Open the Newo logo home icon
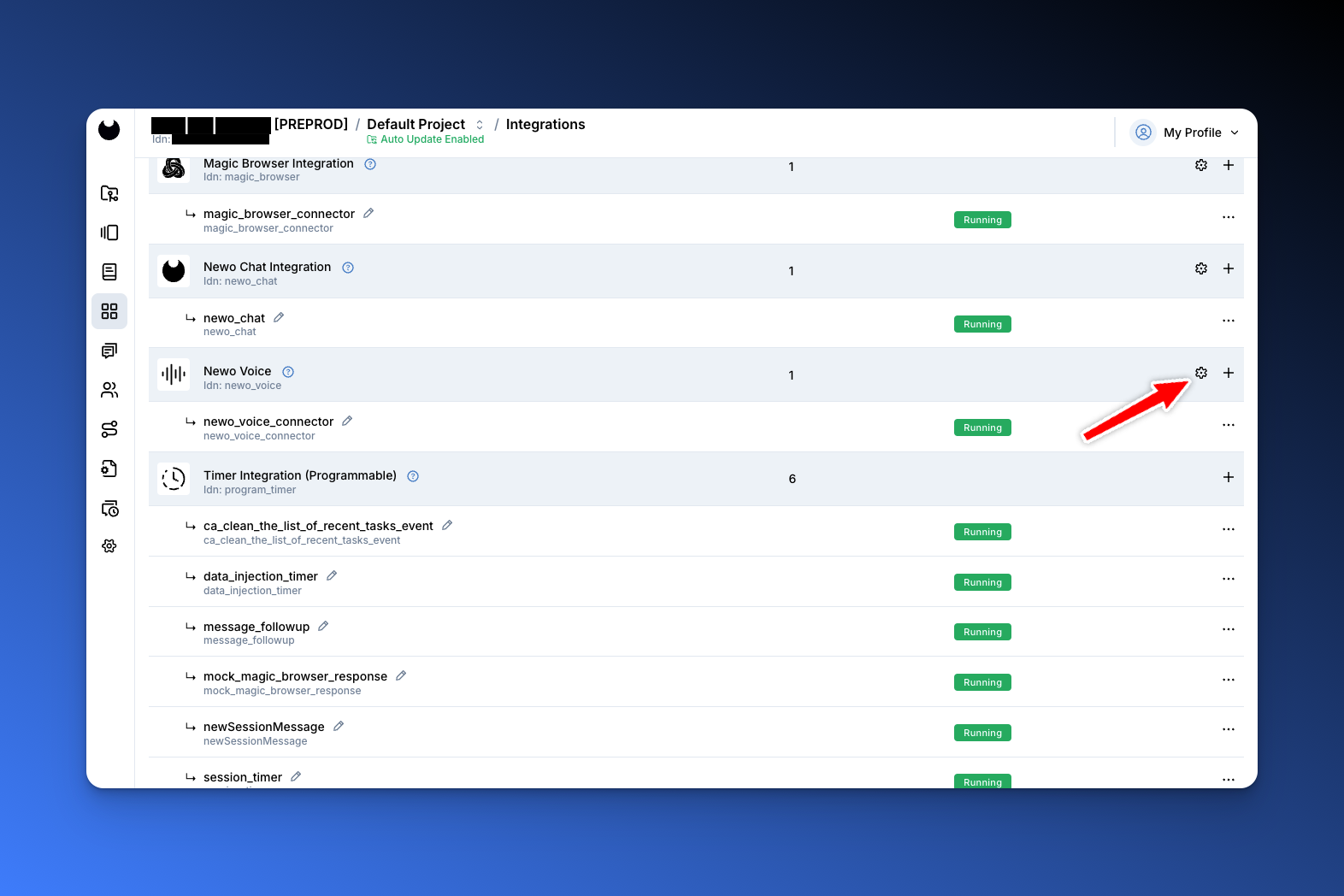The width and height of the screenshot is (1344, 896). pyautogui.click(x=109, y=129)
